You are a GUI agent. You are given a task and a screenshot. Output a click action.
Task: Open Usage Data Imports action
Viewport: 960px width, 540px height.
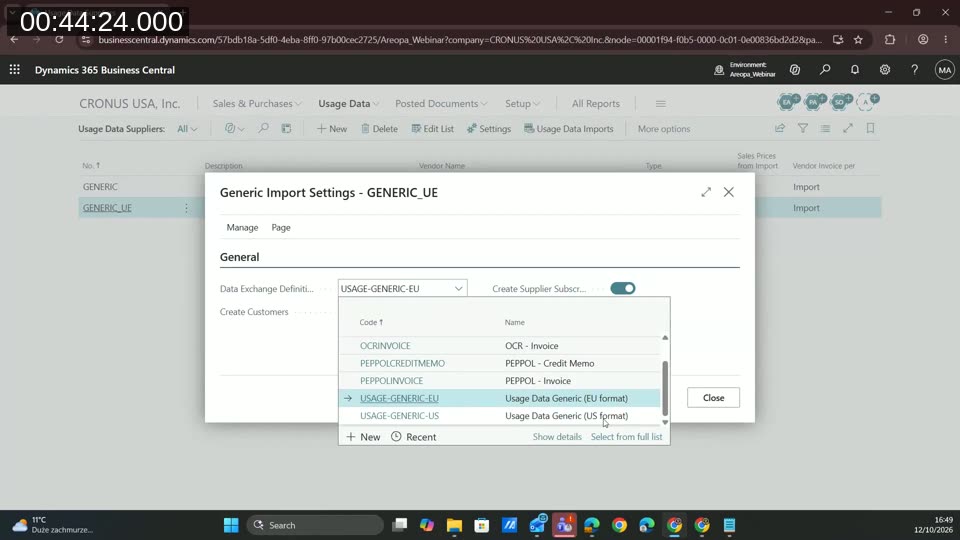[x=569, y=129]
